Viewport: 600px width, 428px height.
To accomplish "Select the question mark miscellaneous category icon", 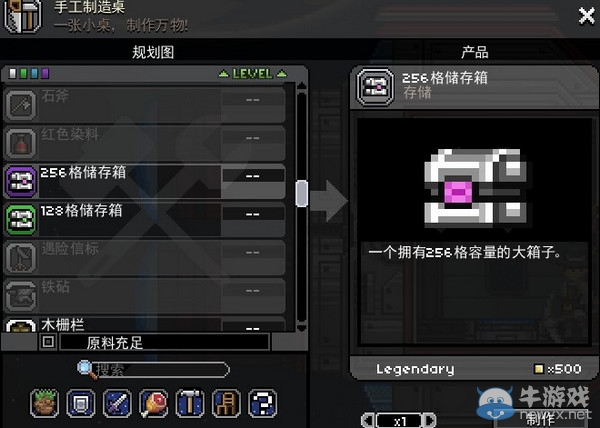I will point(262,403).
